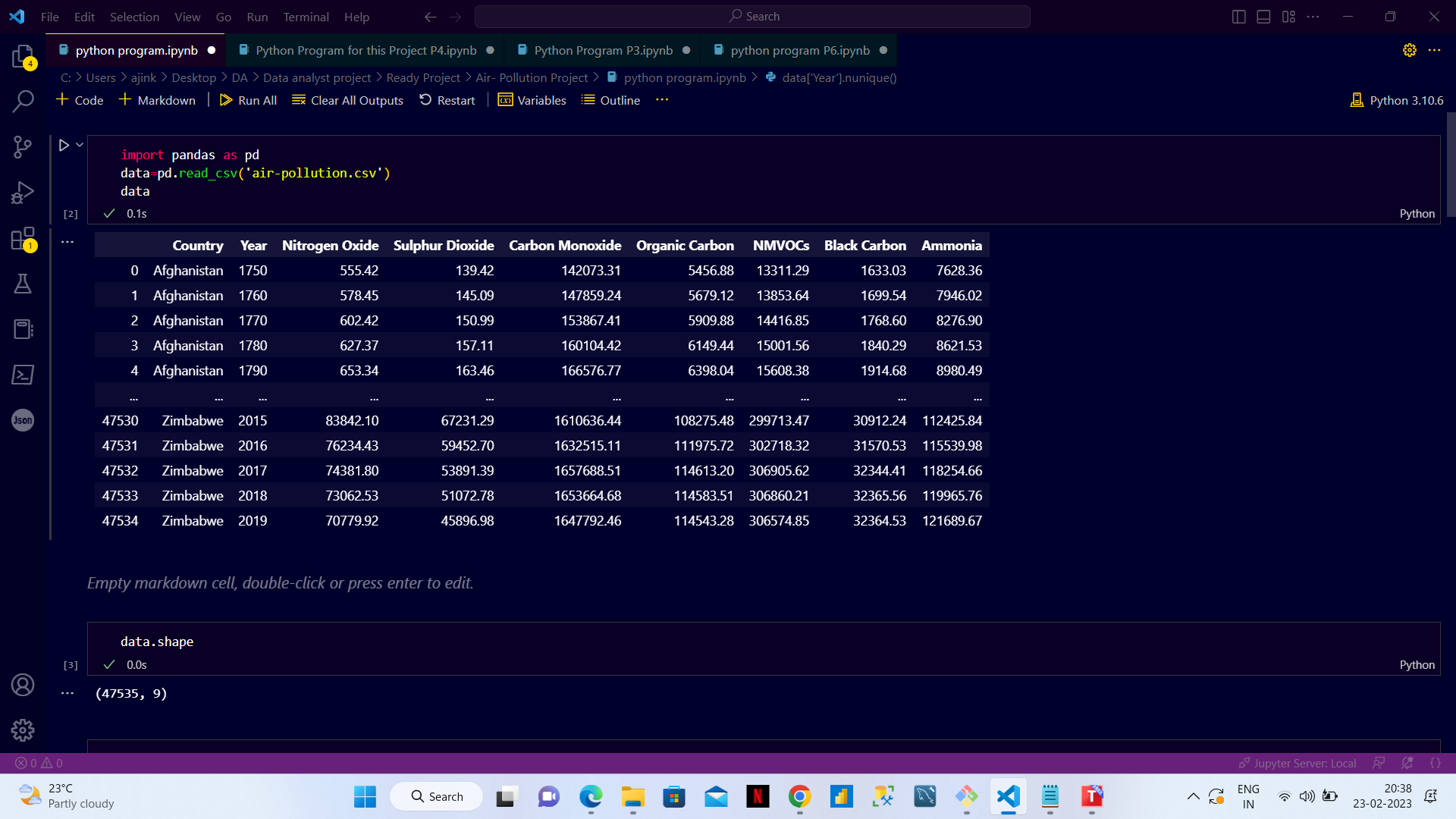Open the Terminal menu
The height and width of the screenshot is (819, 1456).
pos(306,17)
